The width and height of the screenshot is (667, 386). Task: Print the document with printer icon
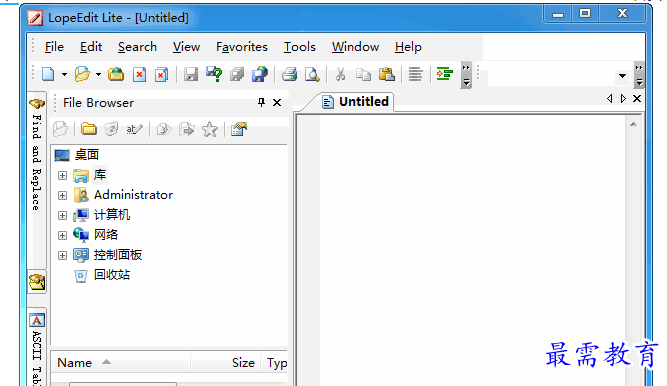tap(290, 74)
